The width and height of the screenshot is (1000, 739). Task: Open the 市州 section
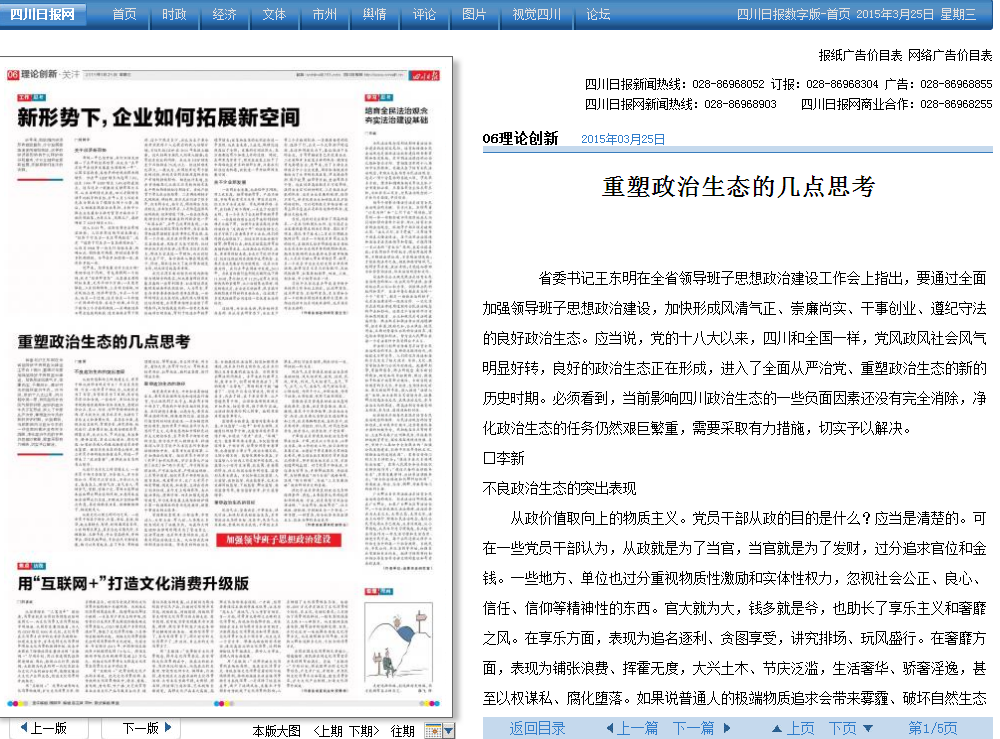click(324, 14)
